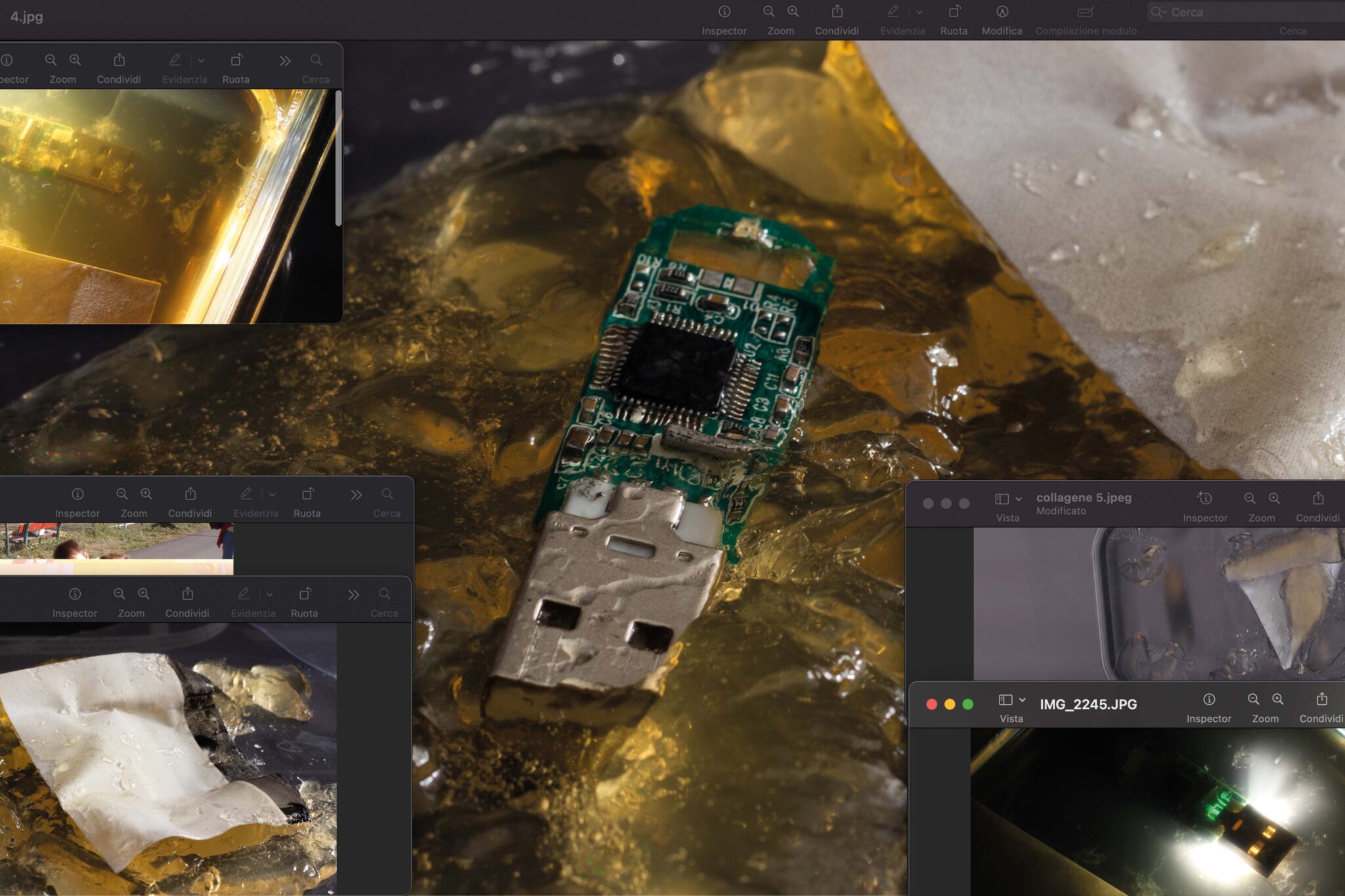The width and height of the screenshot is (1345, 896).
Task: Click Compilazione modulo in top toolbar
Action: click(x=1086, y=12)
